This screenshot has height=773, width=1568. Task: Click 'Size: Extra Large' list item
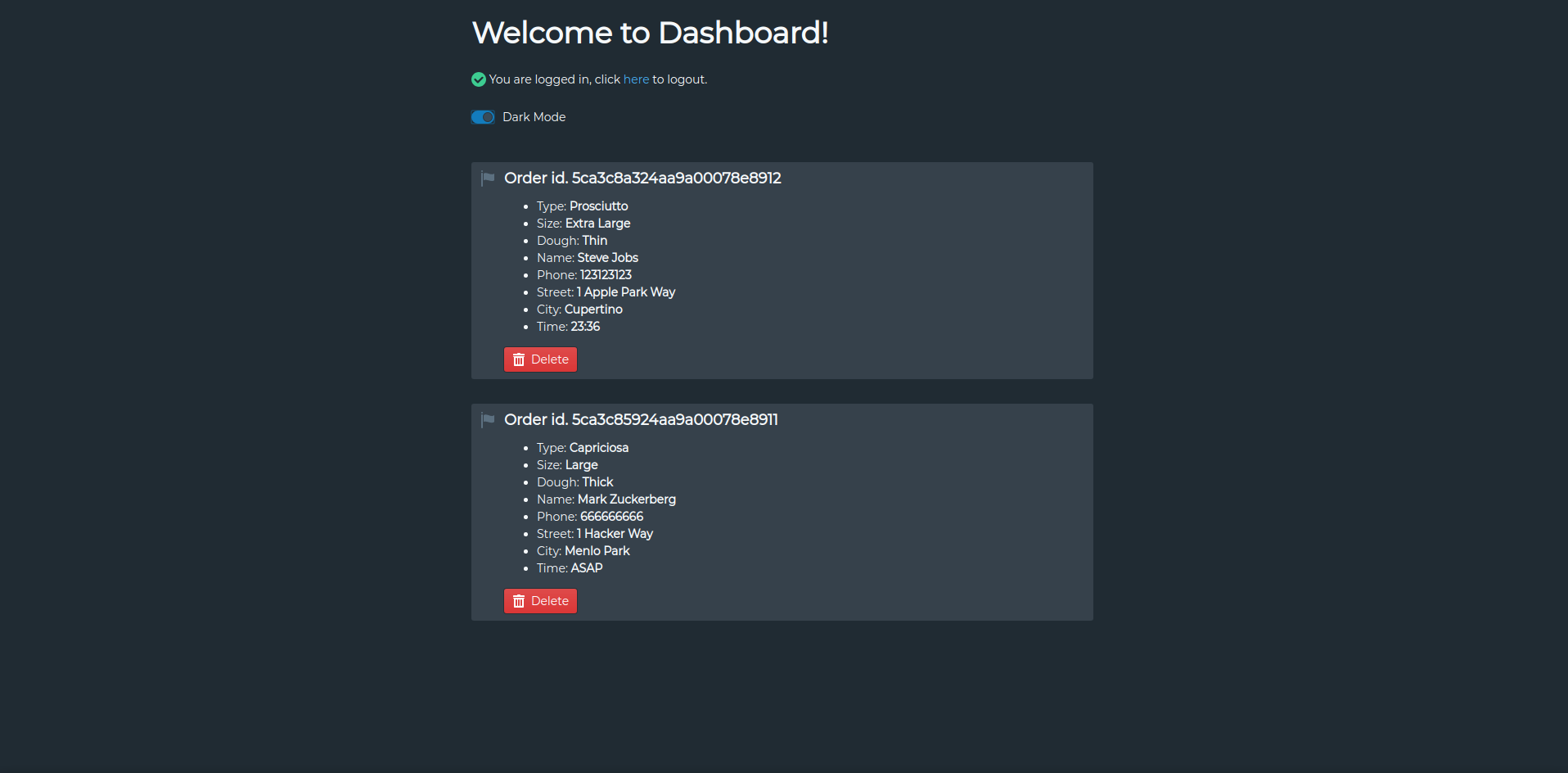[583, 224]
